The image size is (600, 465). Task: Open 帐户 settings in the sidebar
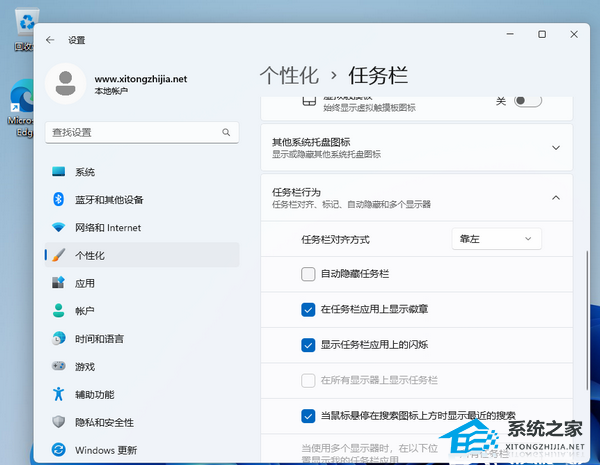85,311
